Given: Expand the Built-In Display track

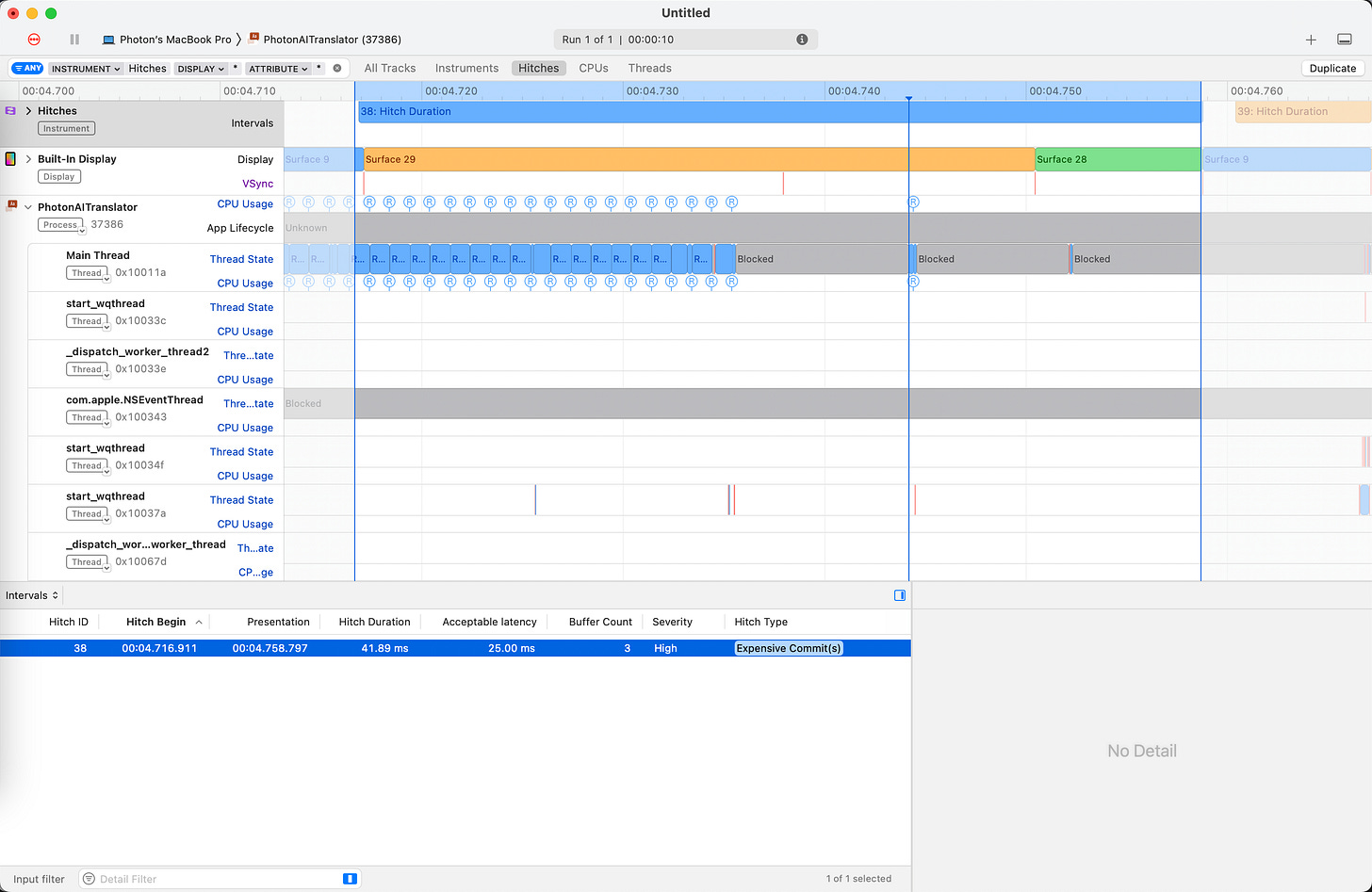Looking at the screenshot, I should click(x=28, y=159).
